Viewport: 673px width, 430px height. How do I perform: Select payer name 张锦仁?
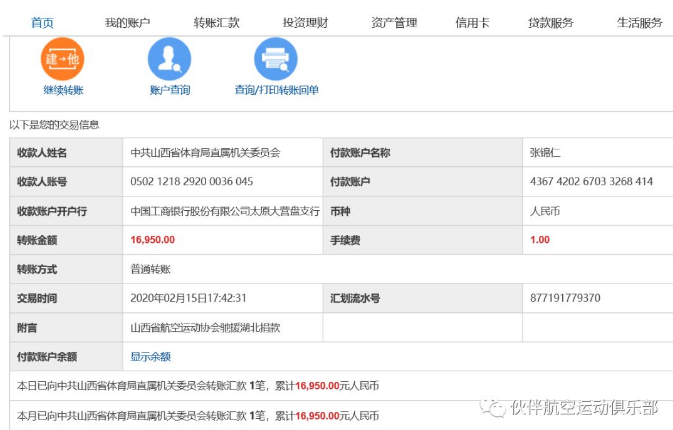tap(545, 153)
